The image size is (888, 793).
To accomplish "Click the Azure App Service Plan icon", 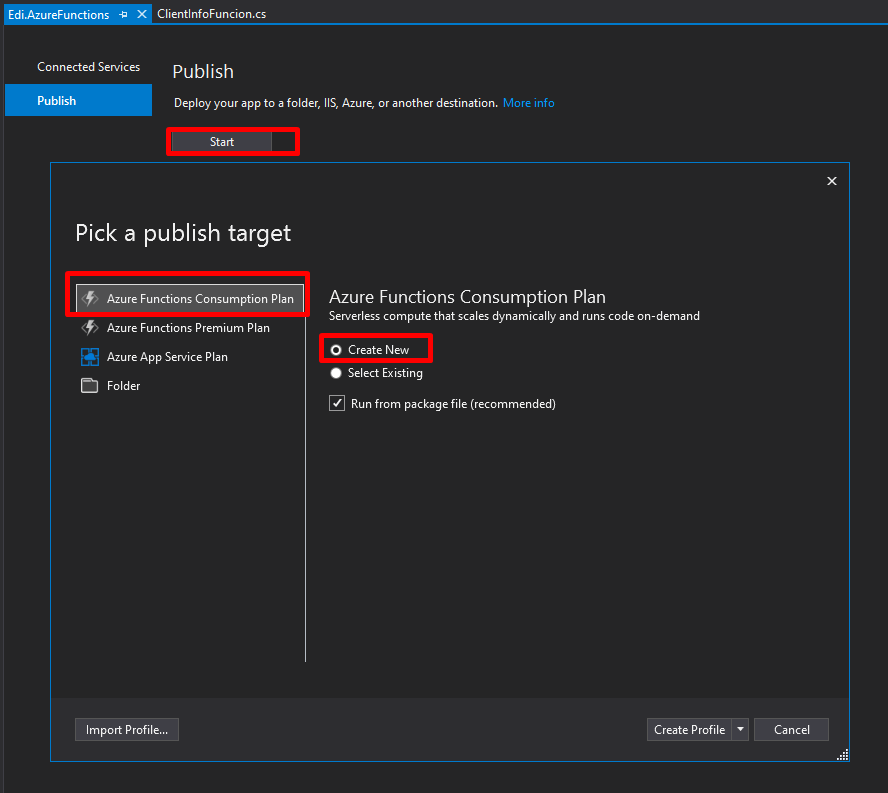I will click(x=89, y=357).
